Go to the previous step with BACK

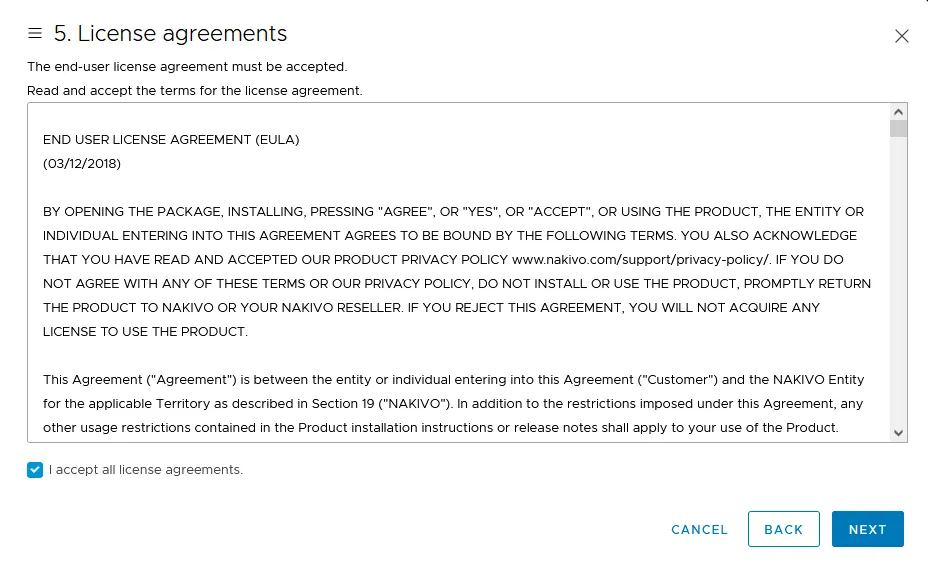click(x=783, y=529)
